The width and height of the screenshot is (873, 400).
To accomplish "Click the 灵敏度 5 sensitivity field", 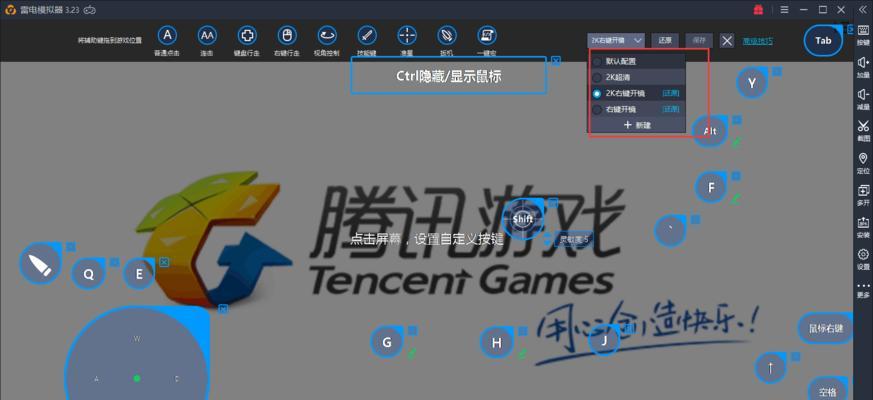I will point(574,239).
